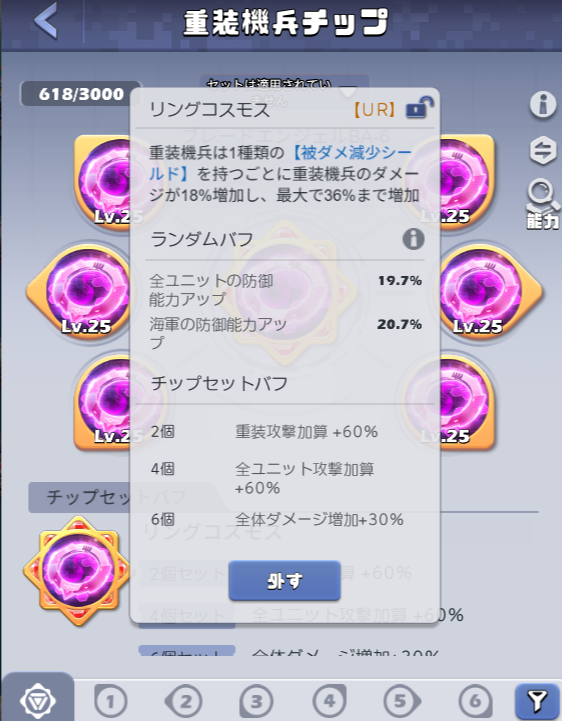Choose slot 3 filter at bottom
The height and width of the screenshot is (721, 562).
[256, 702]
